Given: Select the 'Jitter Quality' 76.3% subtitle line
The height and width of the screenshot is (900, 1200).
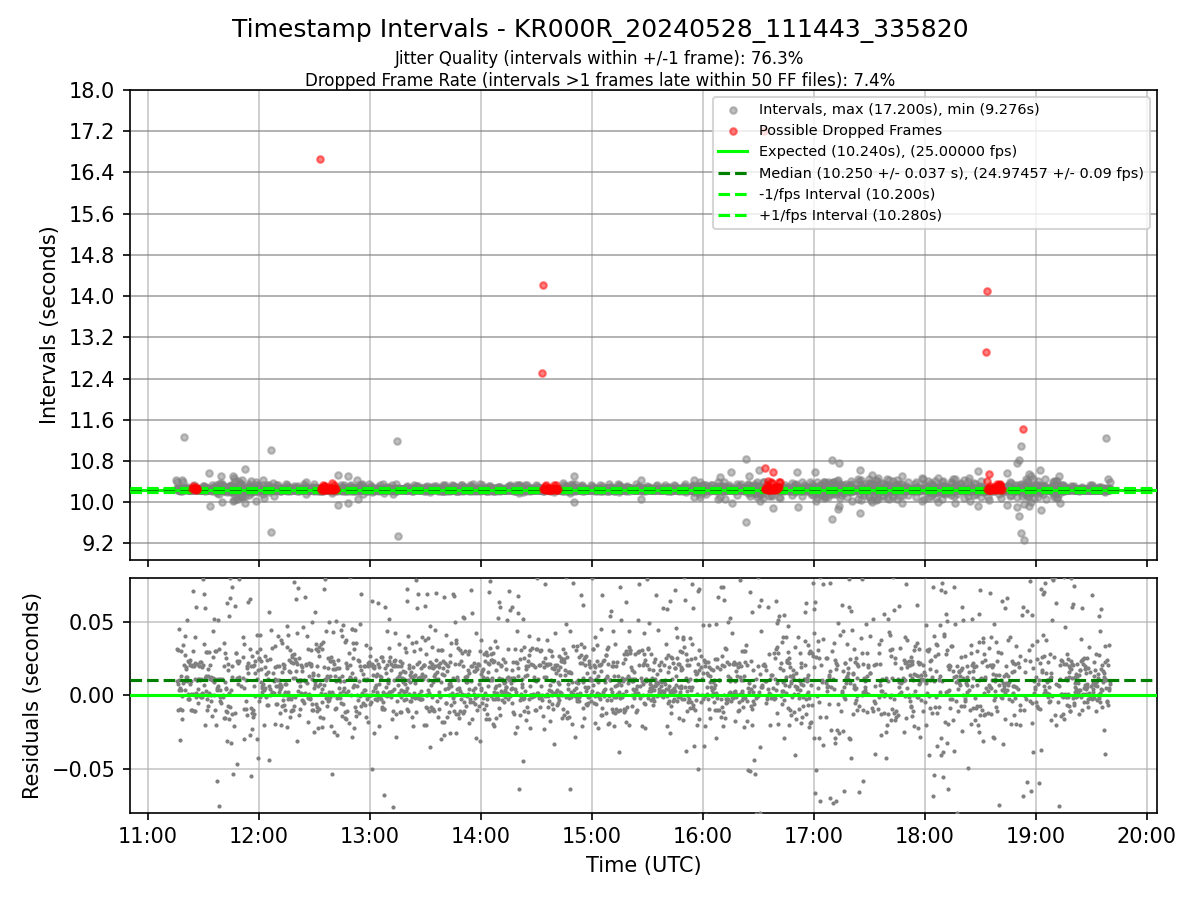Looking at the screenshot, I should [599, 59].
